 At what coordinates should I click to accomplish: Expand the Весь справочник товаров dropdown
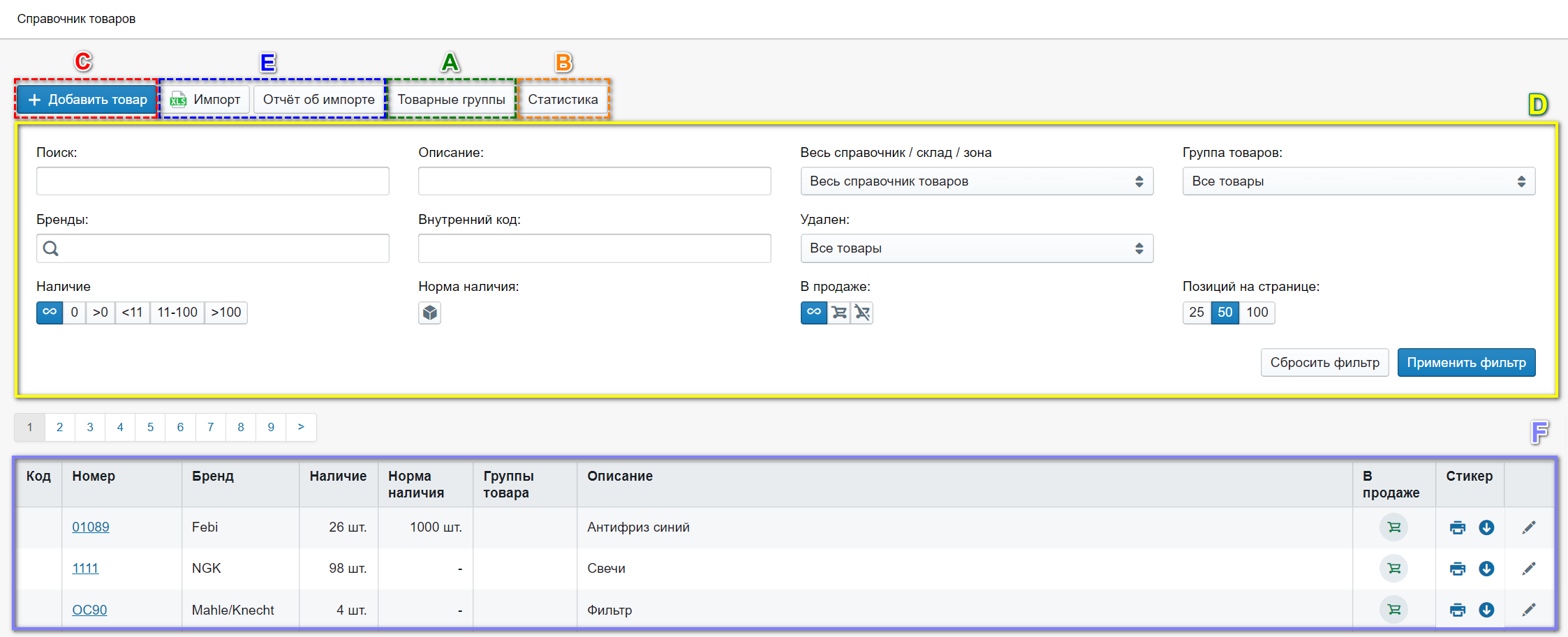pos(976,181)
